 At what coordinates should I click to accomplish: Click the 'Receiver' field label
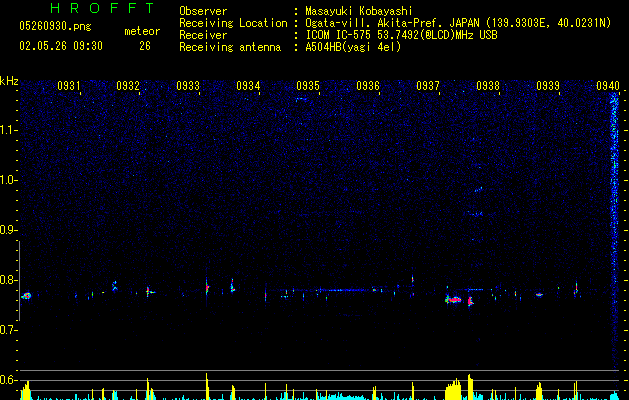(203, 35)
